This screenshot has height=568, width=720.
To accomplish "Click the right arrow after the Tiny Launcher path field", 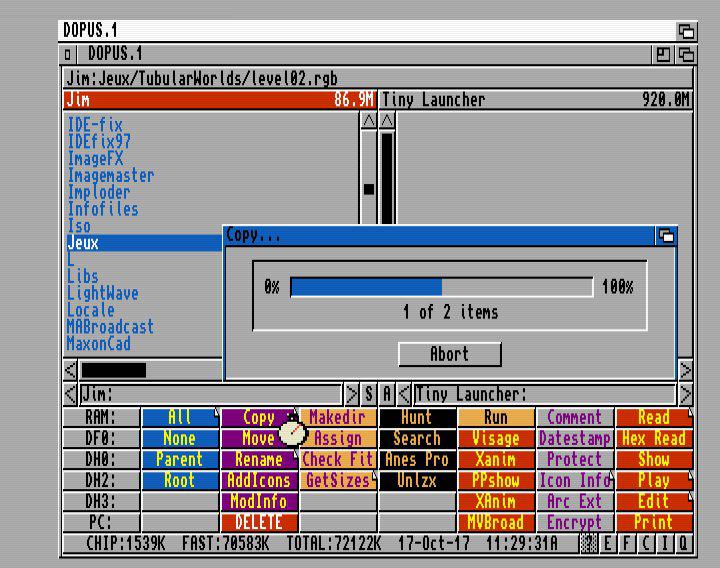I will pos(685,395).
